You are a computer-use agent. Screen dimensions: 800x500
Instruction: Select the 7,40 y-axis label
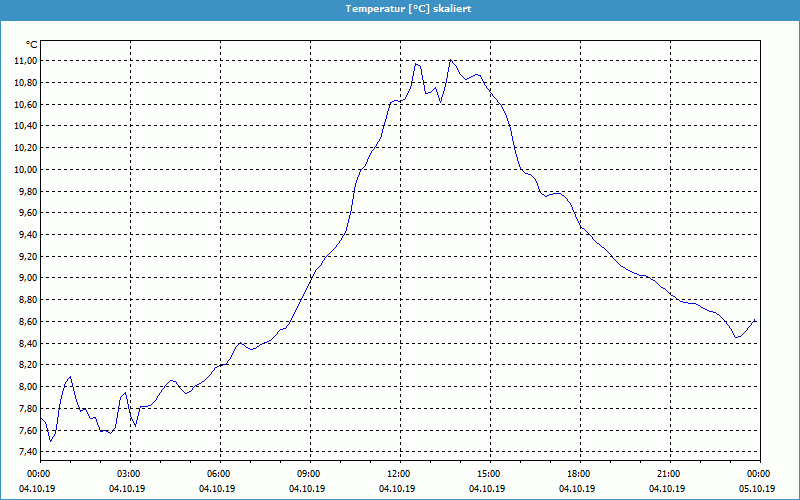[x=26, y=452]
